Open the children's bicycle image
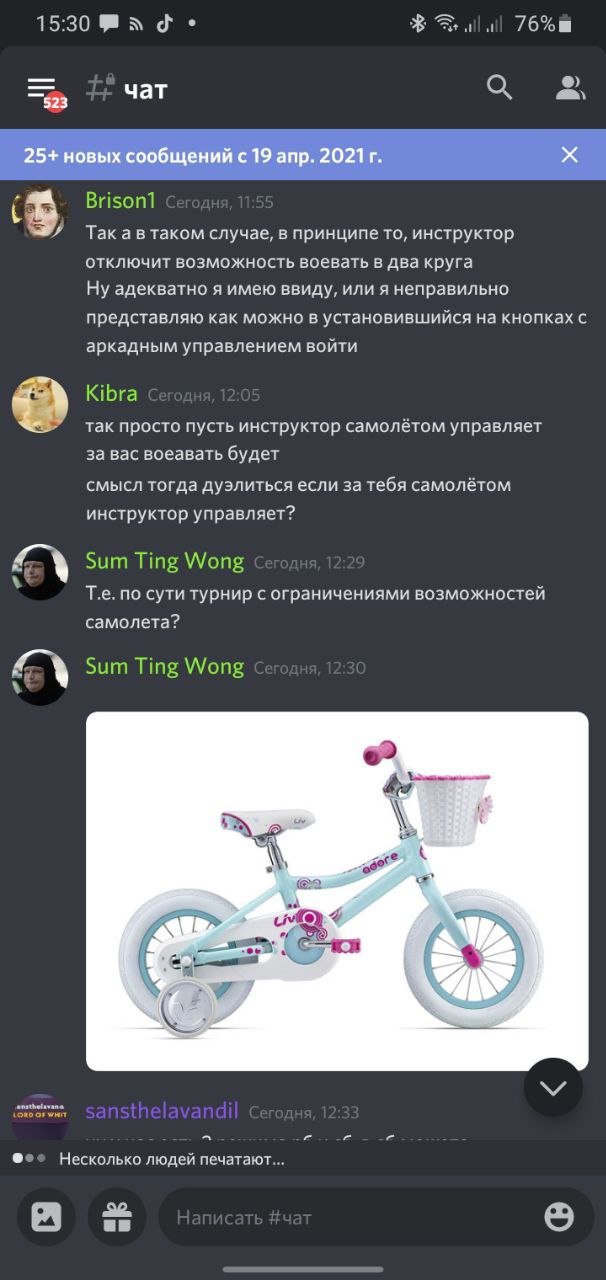The image size is (606, 1280). [337, 891]
